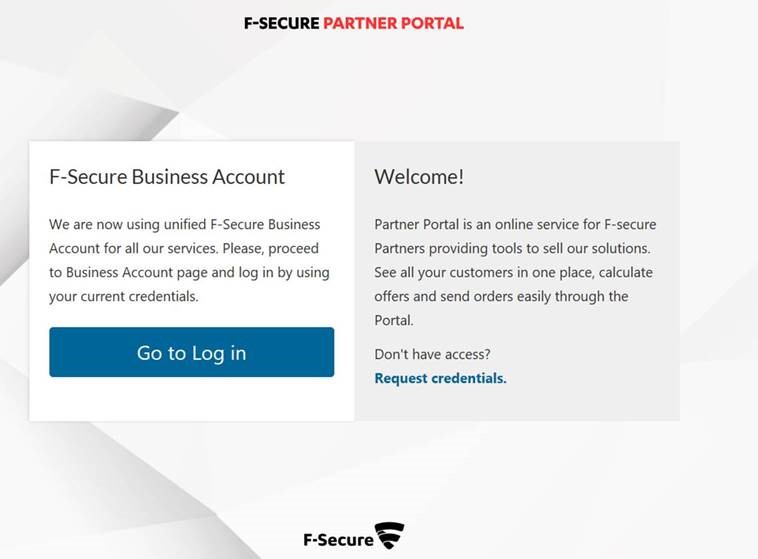This screenshot has width=758, height=559.
Task: Click the line "We are now using unified F-Secure Business"
Action: (184, 224)
